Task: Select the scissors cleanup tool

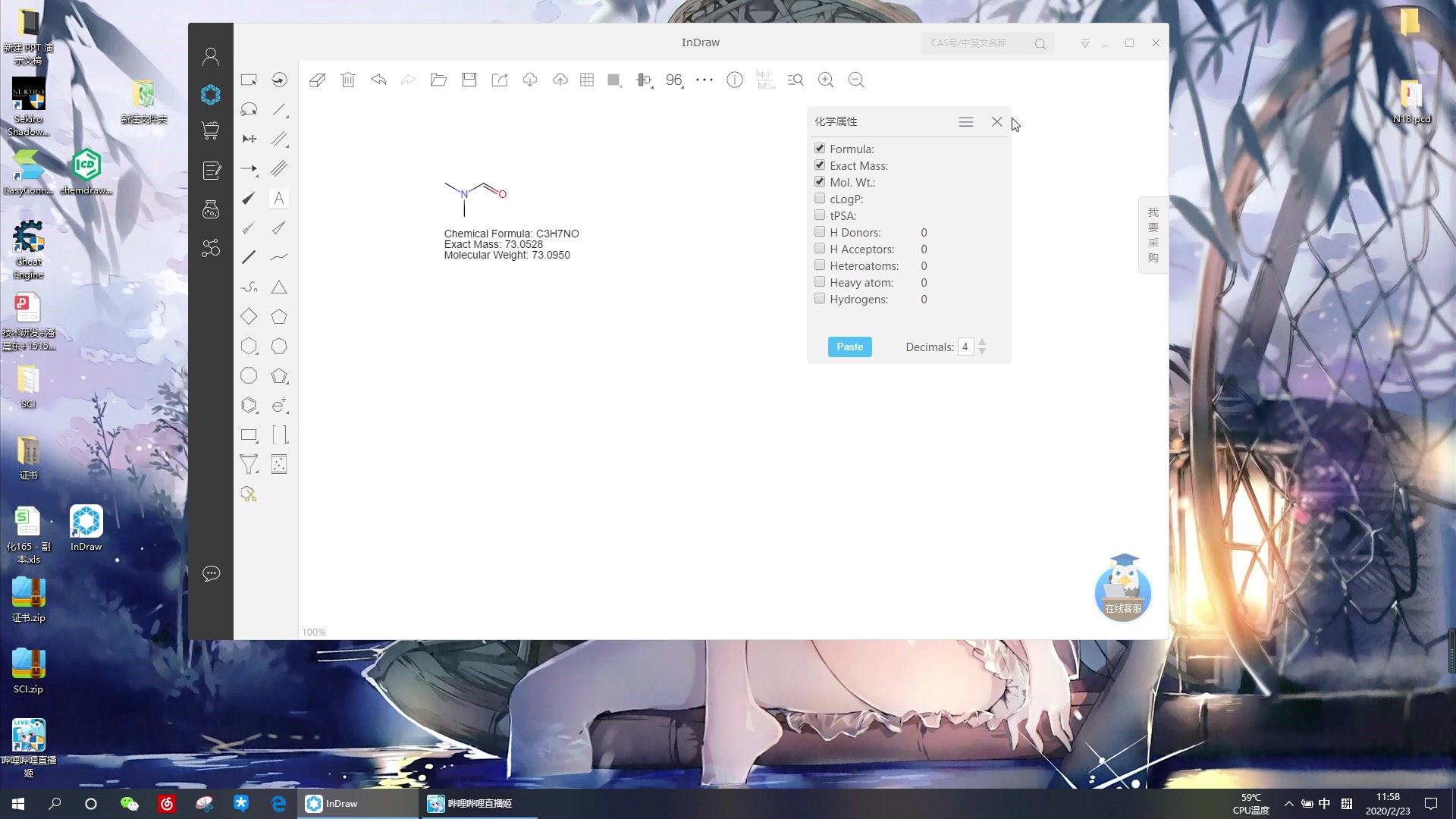Action: [249, 494]
